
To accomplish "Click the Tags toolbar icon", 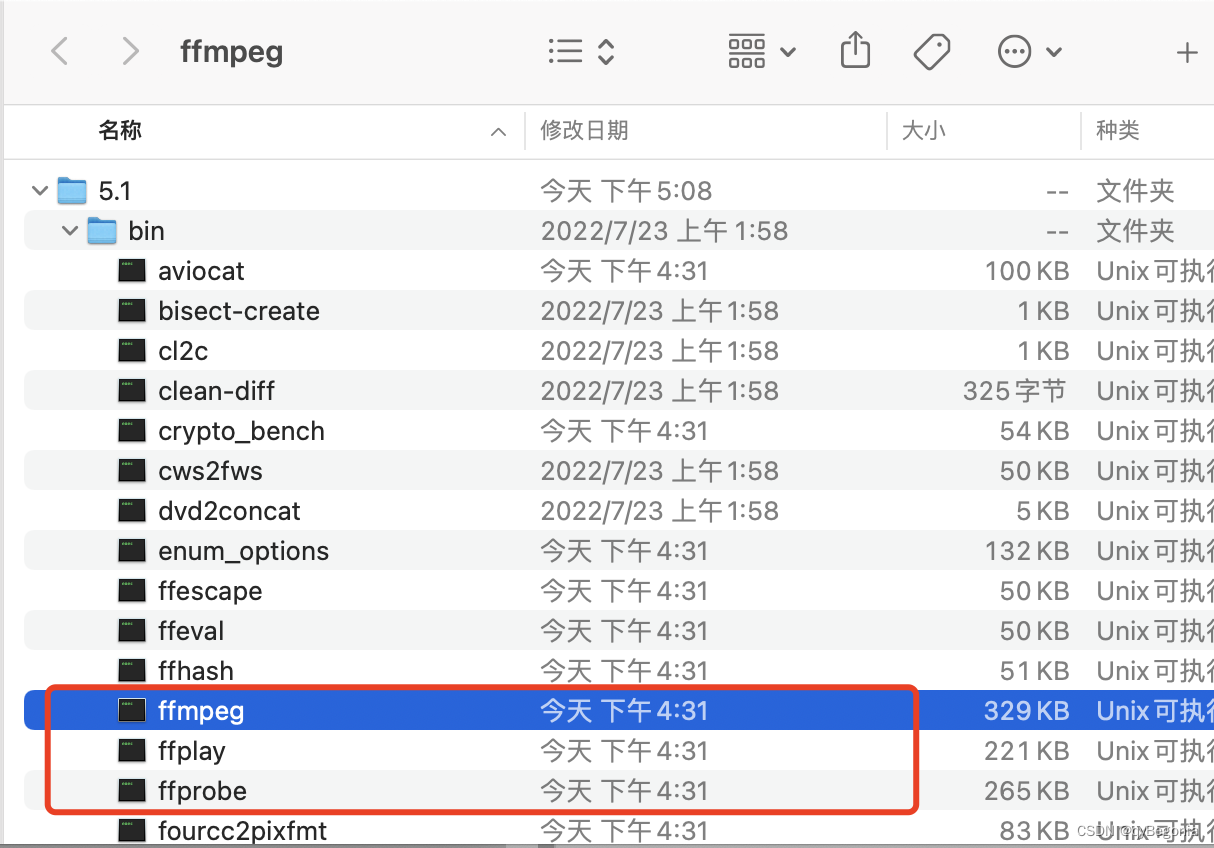I will (932, 51).
